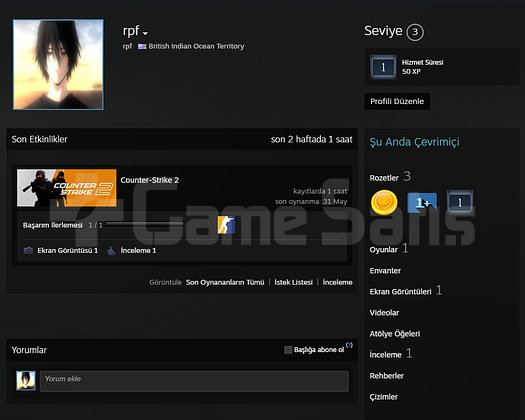Click the Yorum ekle comment field
Viewport: 525px width, 420px height.
194,381
